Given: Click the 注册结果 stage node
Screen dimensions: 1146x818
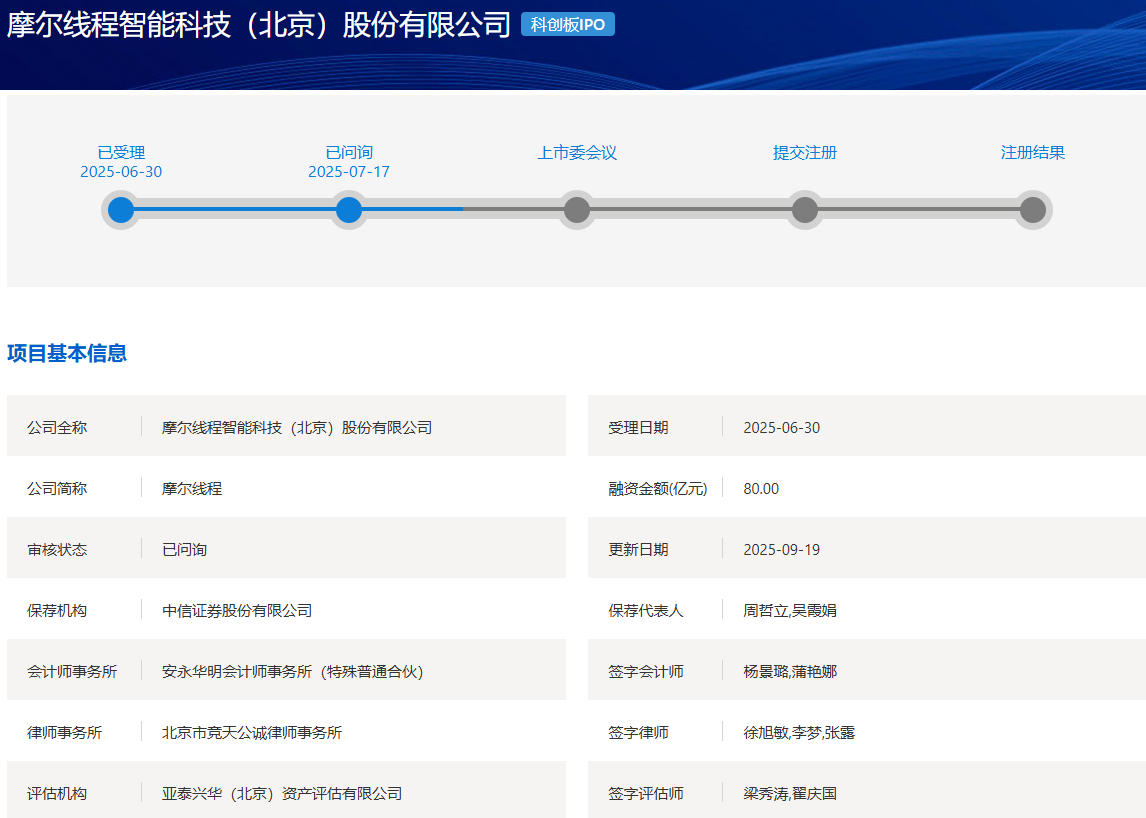Looking at the screenshot, I should click(x=1033, y=210).
